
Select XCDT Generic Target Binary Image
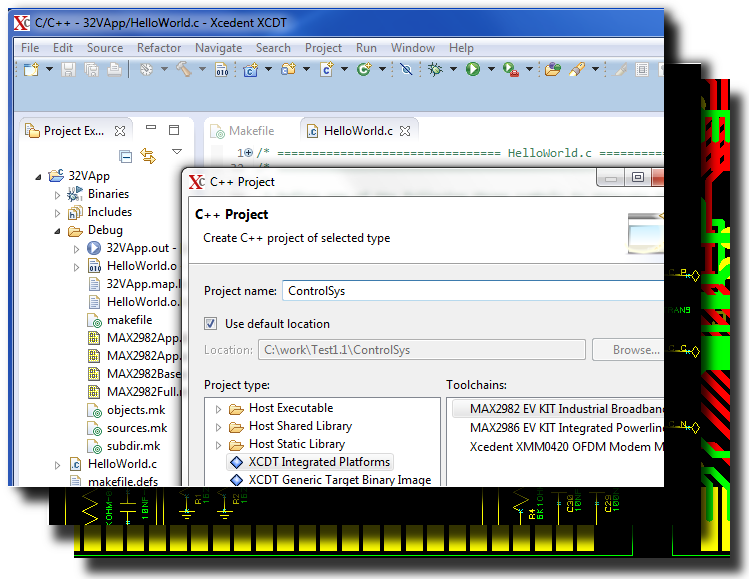tap(331, 480)
